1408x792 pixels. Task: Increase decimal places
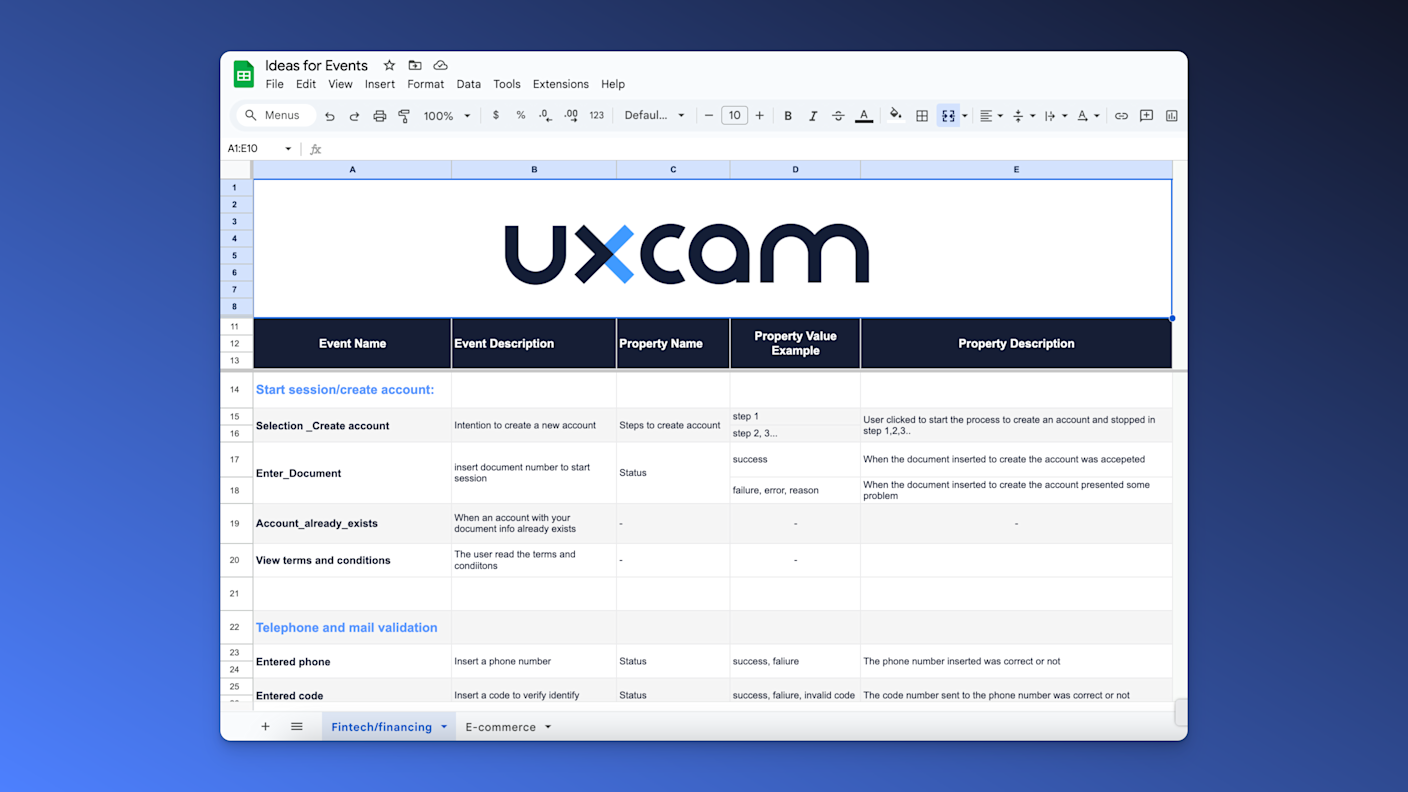point(571,116)
